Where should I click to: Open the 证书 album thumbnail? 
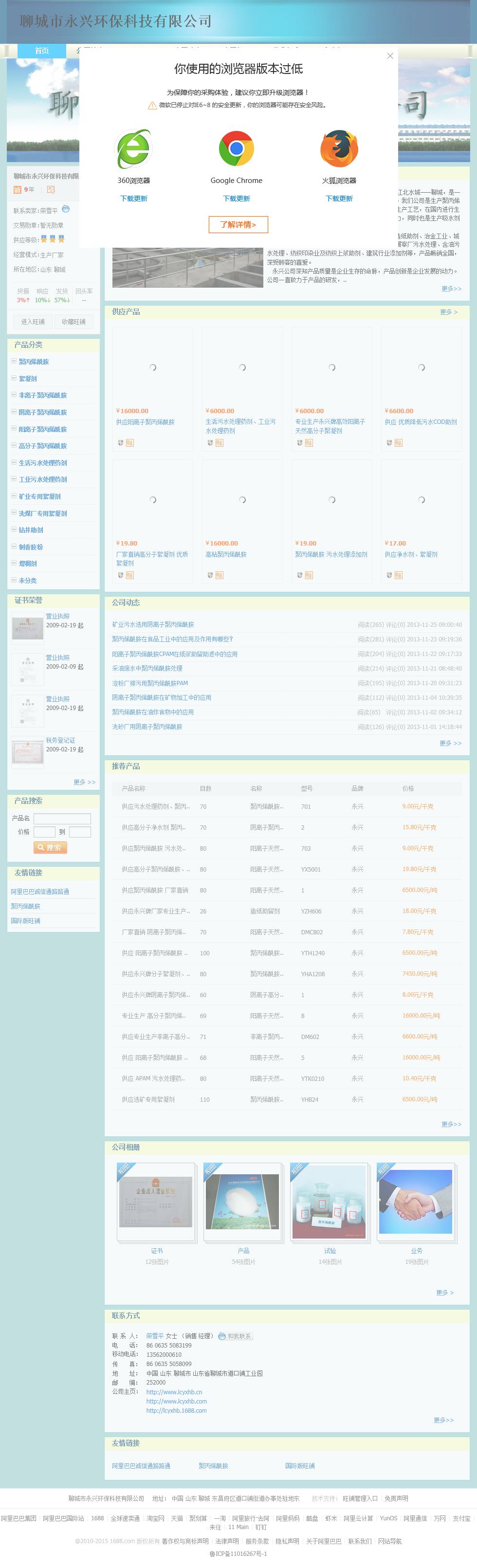point(156,1203)
